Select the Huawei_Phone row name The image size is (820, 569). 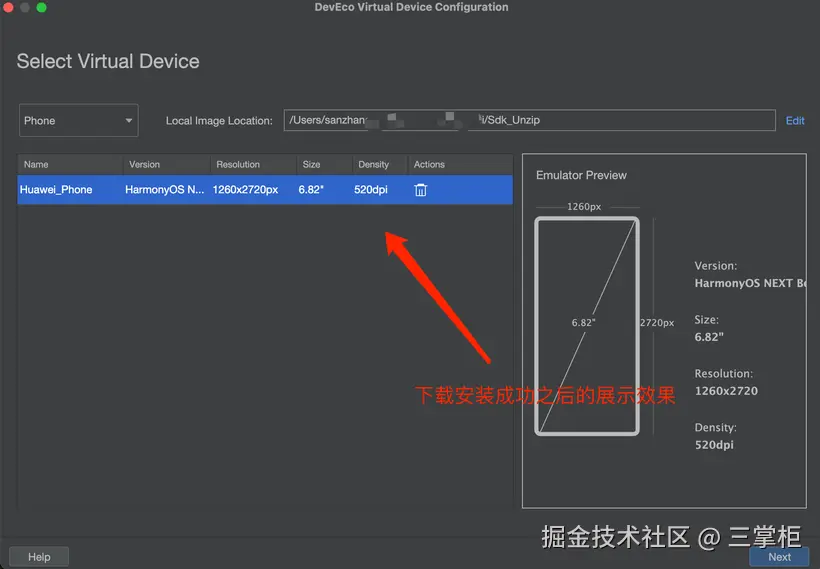click(x=56, y=190)
